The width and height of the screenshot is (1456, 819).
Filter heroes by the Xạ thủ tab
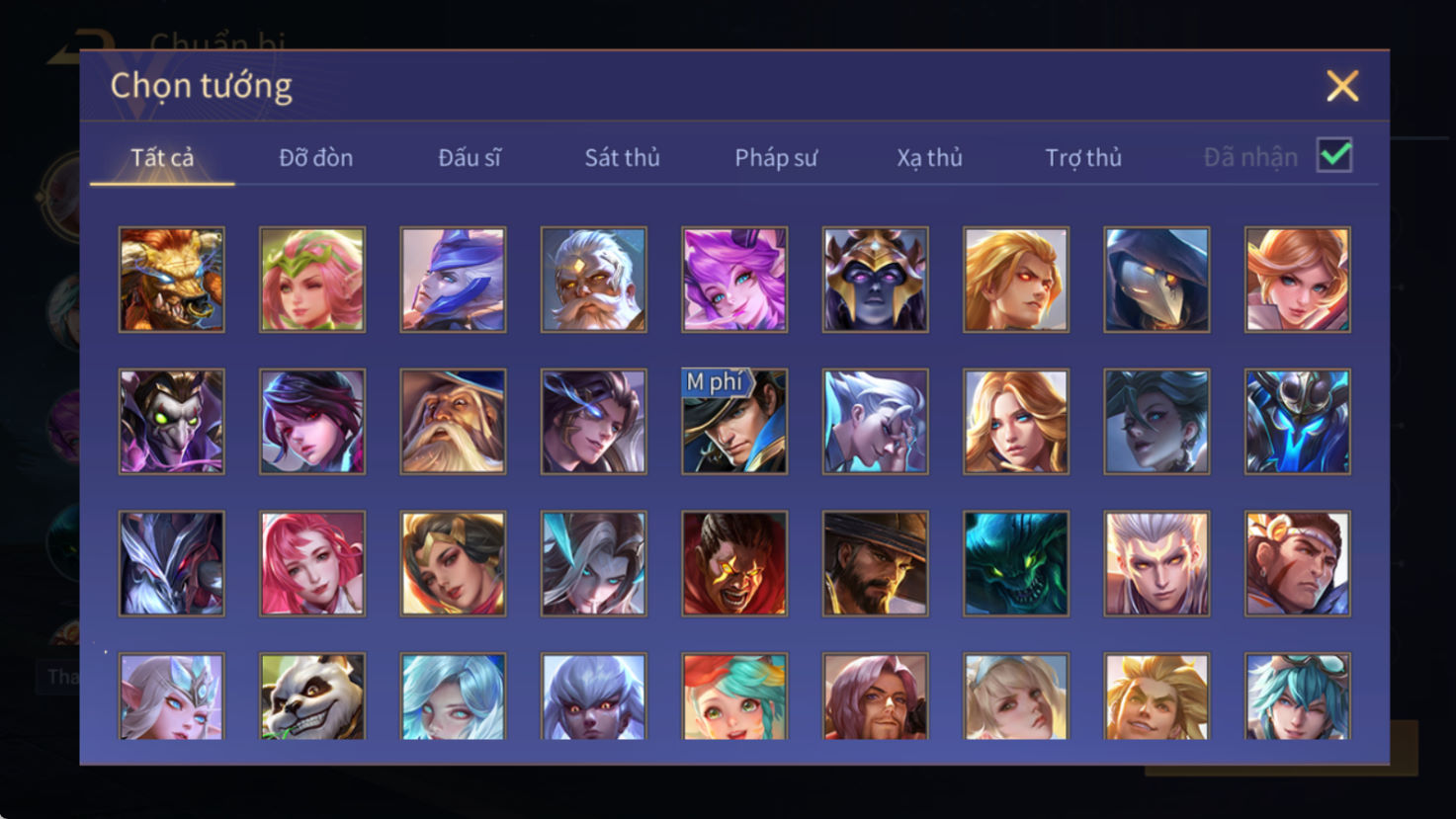929,157
